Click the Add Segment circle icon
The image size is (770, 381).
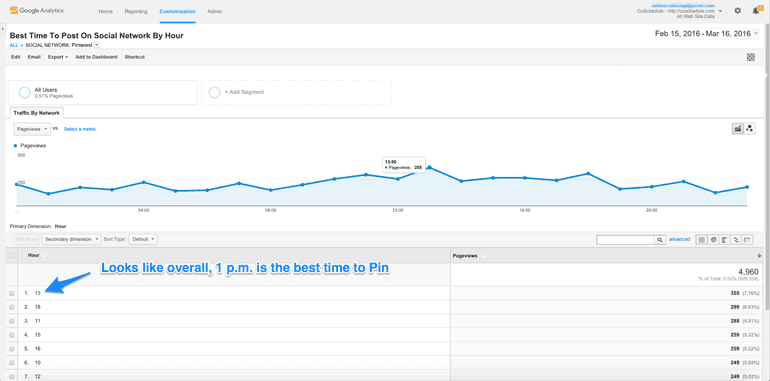click(215, 92)
